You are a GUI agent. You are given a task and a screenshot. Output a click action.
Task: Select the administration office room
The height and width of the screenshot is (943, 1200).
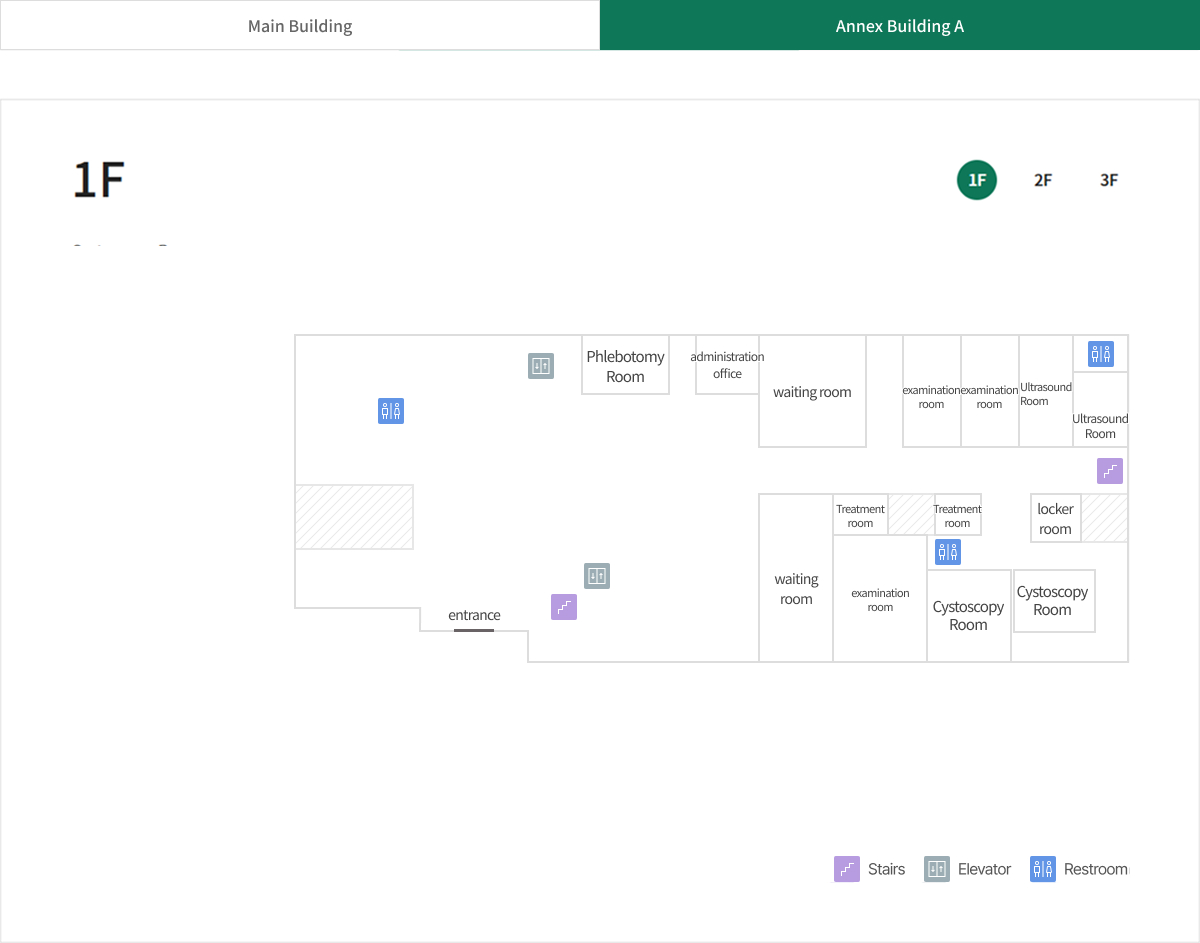(x=727, y=365)
